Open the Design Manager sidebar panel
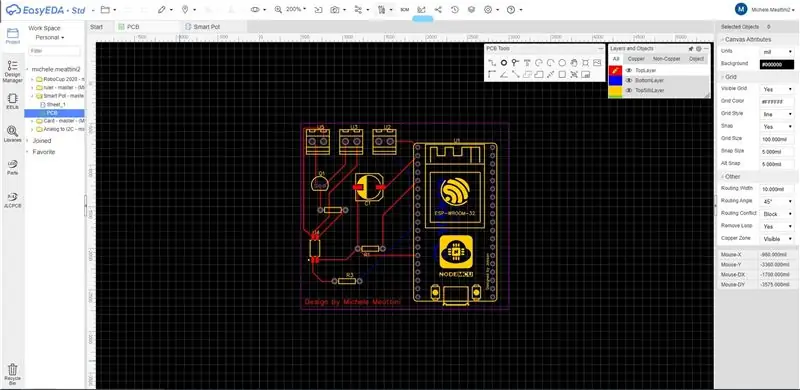The height and width of the screenshot is (390, 800). point(12,71)
